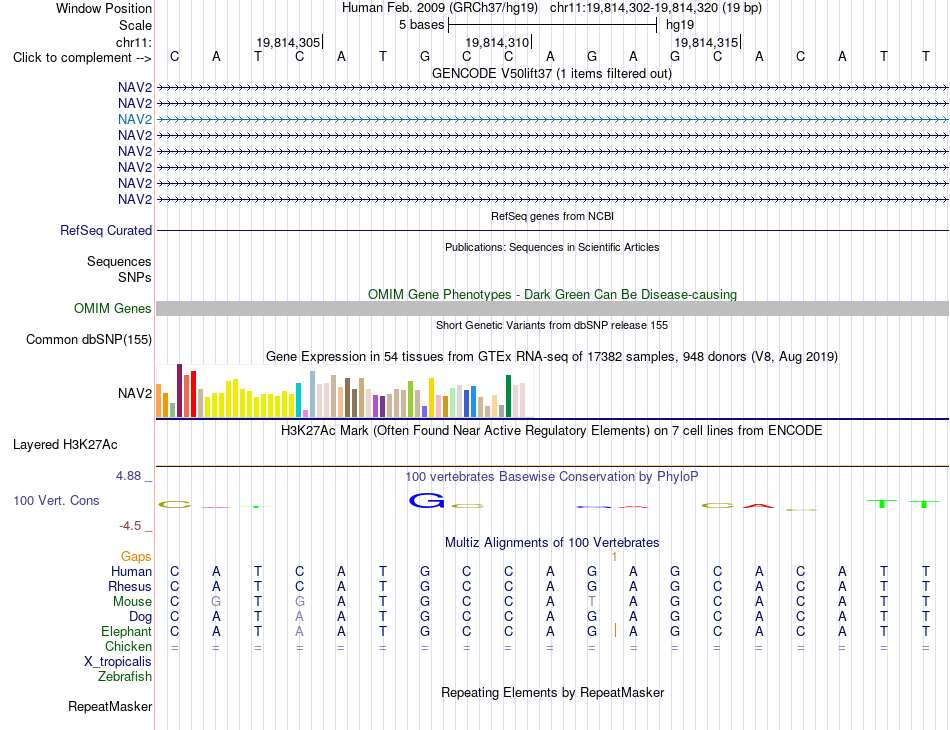Viewport: 950px width, 730px height.
Task: Click the 'hg19' label next to scale bar
Action: point(680,25)
